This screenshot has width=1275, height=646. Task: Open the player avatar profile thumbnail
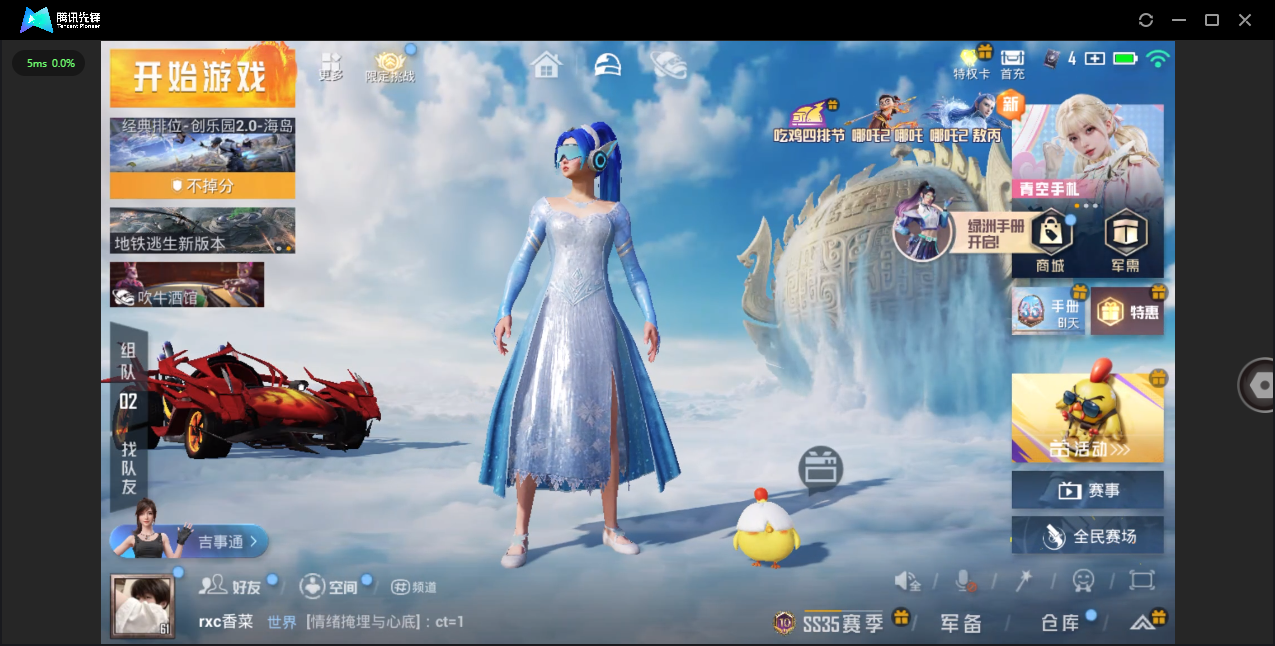[x=142, y=606]
